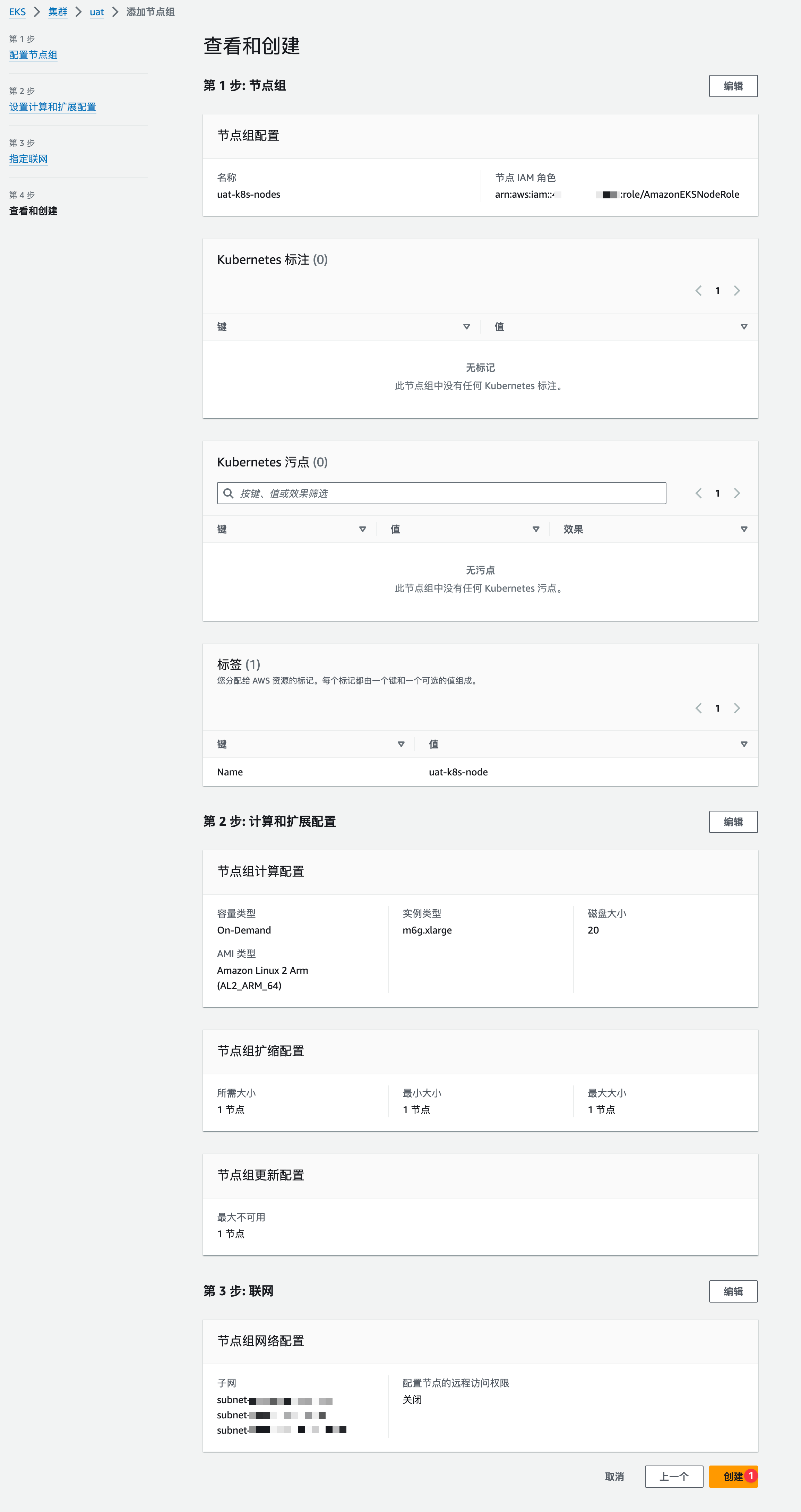The image size is (801, 1512).
Task: Previous page arrow in 标签 table
Action: coord(698,708)
